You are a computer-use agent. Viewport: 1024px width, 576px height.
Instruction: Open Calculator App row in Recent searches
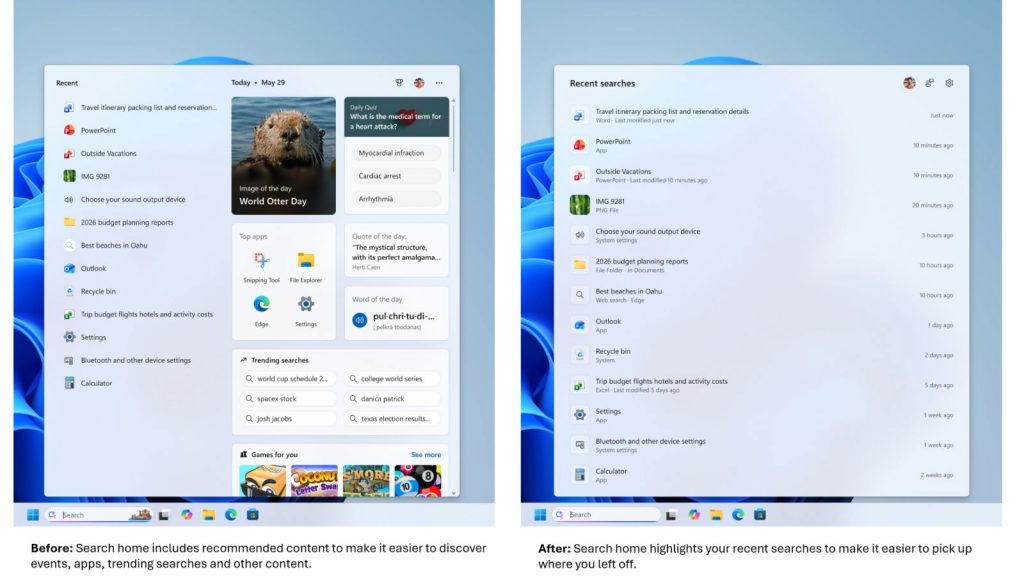pyautogui.click(x=761, y=475)
